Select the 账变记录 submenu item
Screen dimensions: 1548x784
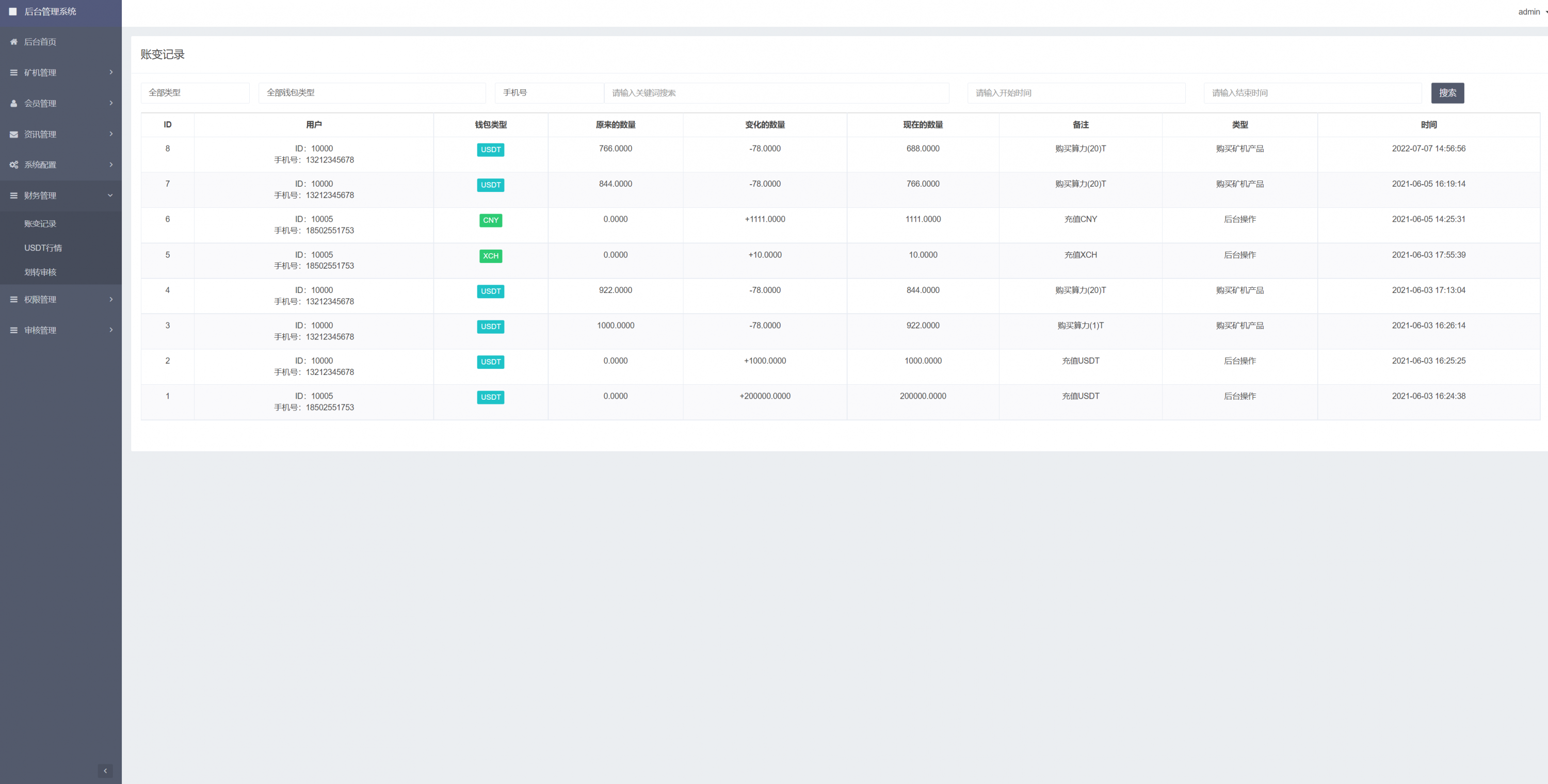[x=40, y=223]
